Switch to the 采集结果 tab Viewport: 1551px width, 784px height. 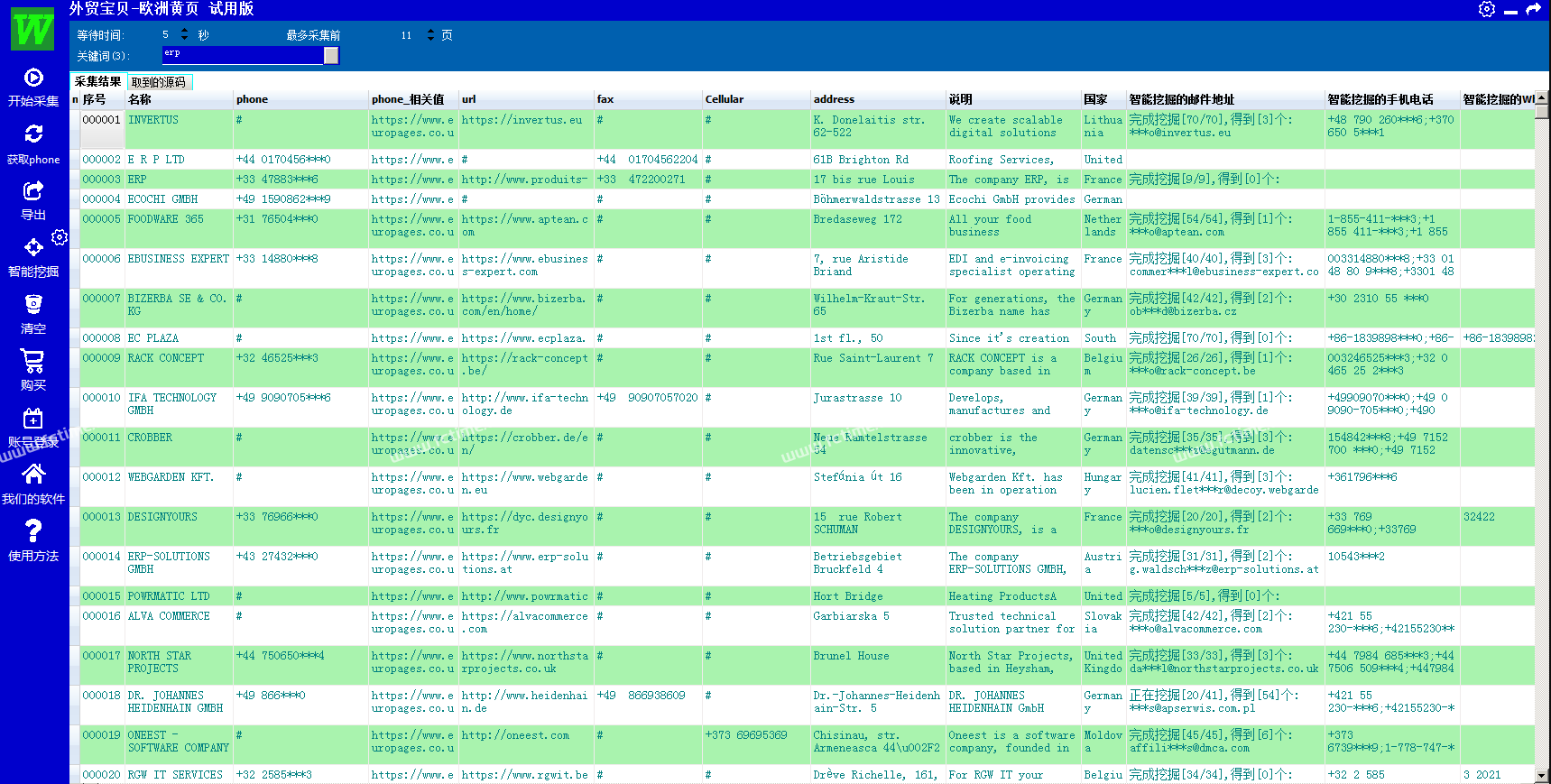97,82
